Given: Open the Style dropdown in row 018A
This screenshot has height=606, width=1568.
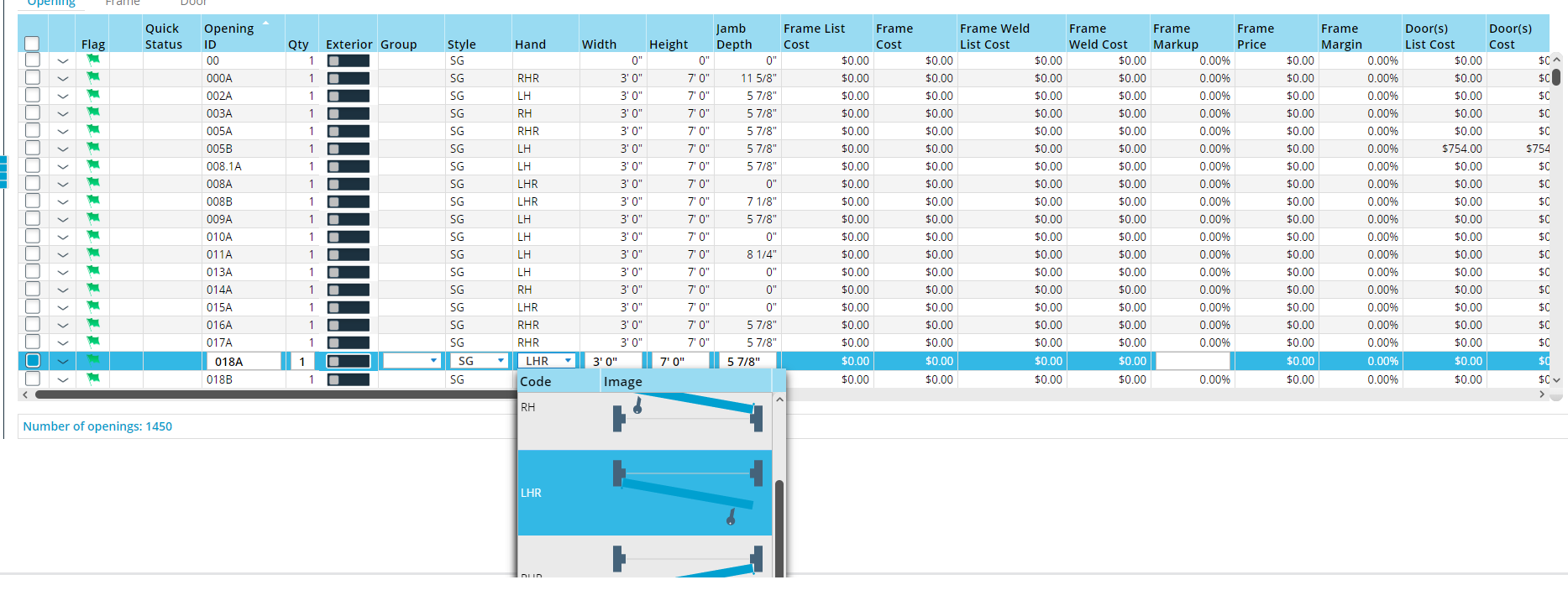Looking at the screenshot, I should tap(501, 361).
